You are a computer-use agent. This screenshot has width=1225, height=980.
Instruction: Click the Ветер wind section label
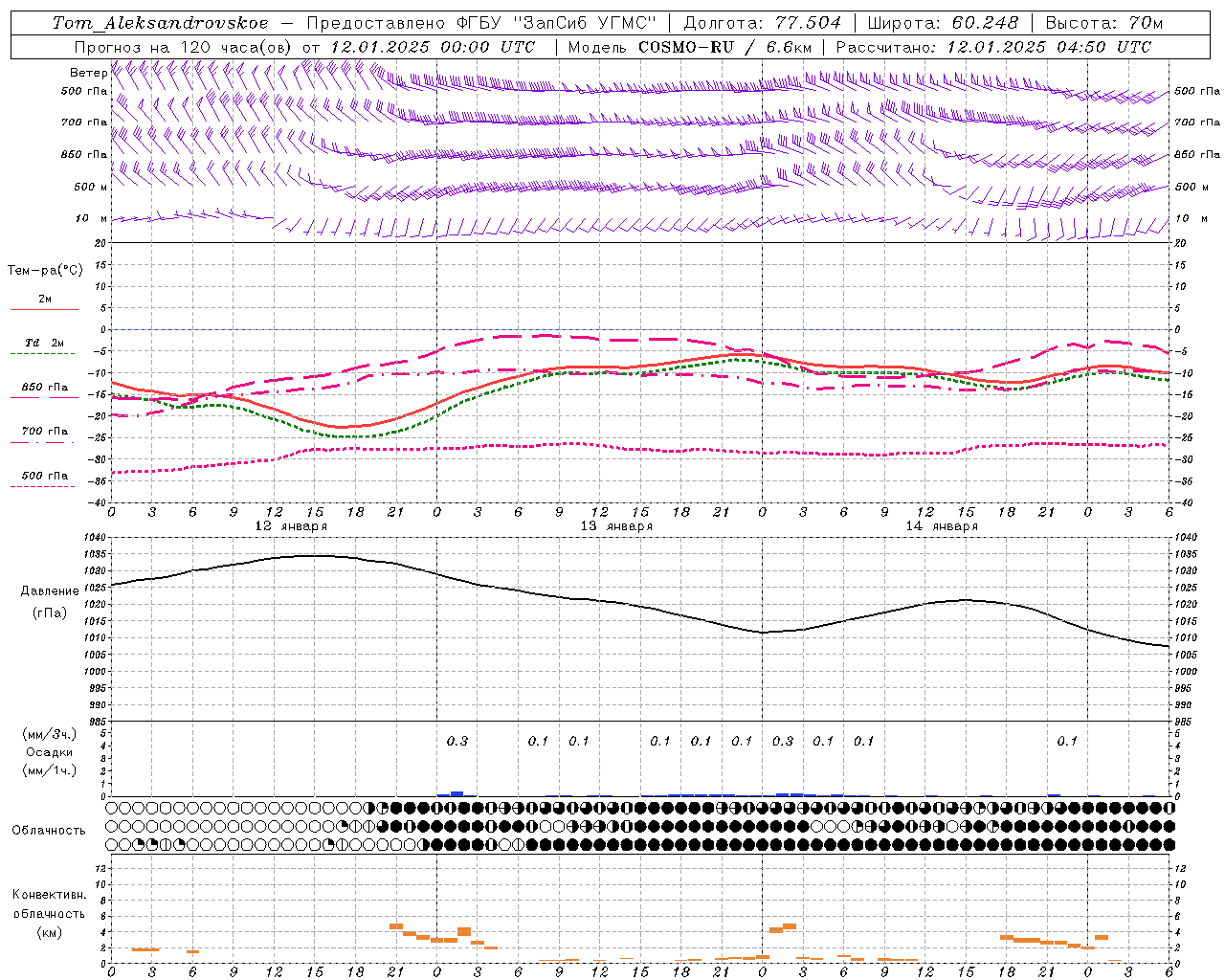click(x=88, y=73)
